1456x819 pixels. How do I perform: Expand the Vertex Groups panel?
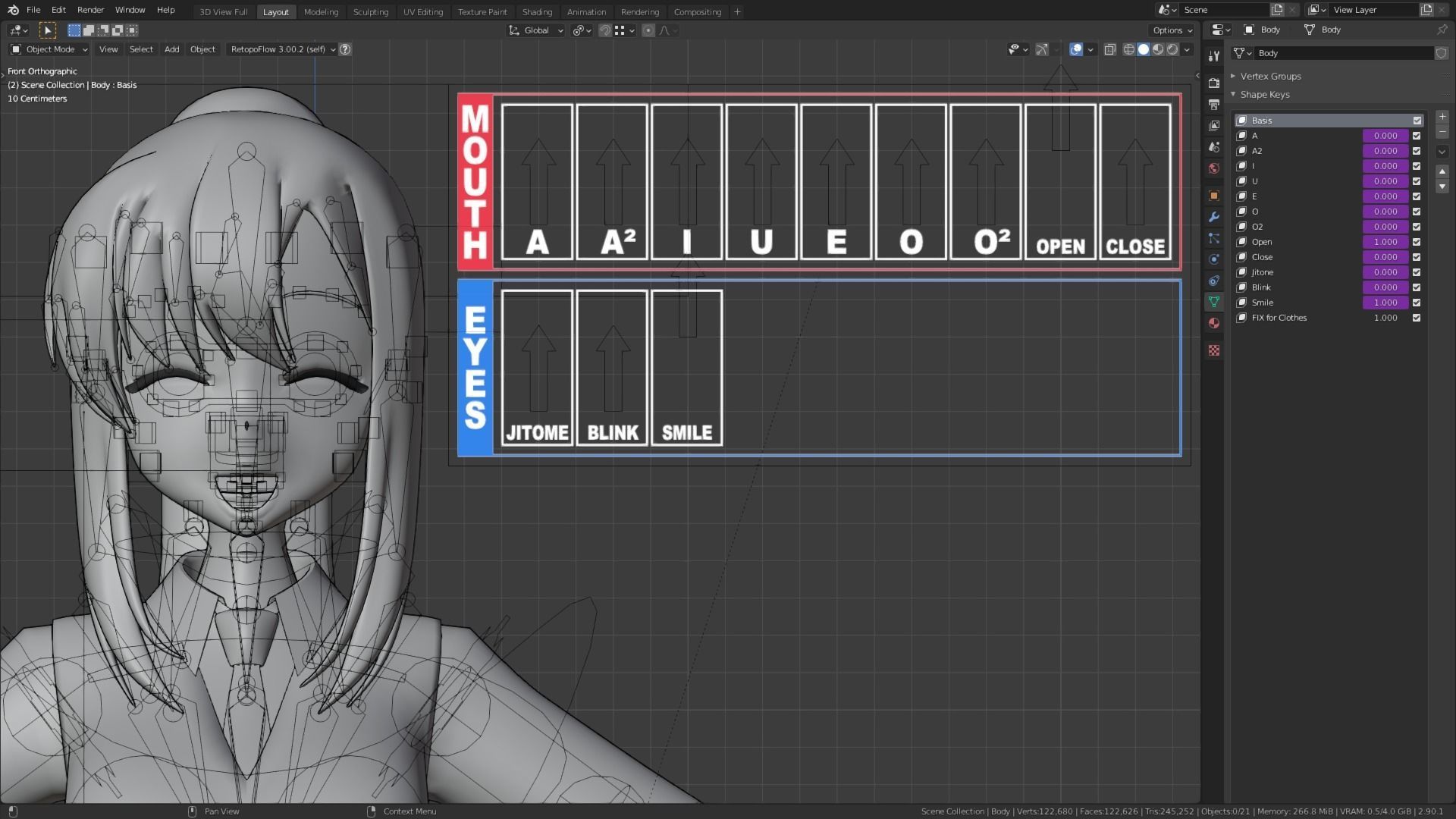1270,76
